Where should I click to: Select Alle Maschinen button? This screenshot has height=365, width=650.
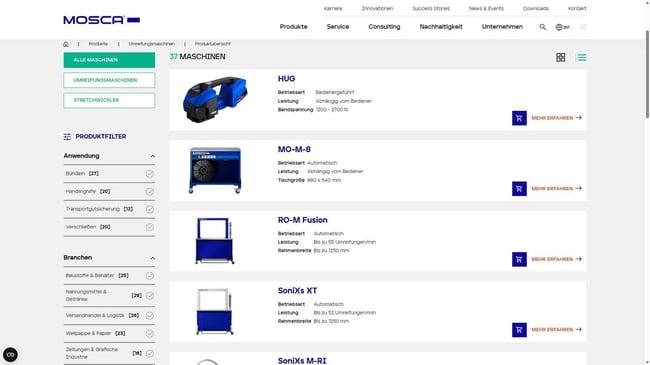click(109, 60)
